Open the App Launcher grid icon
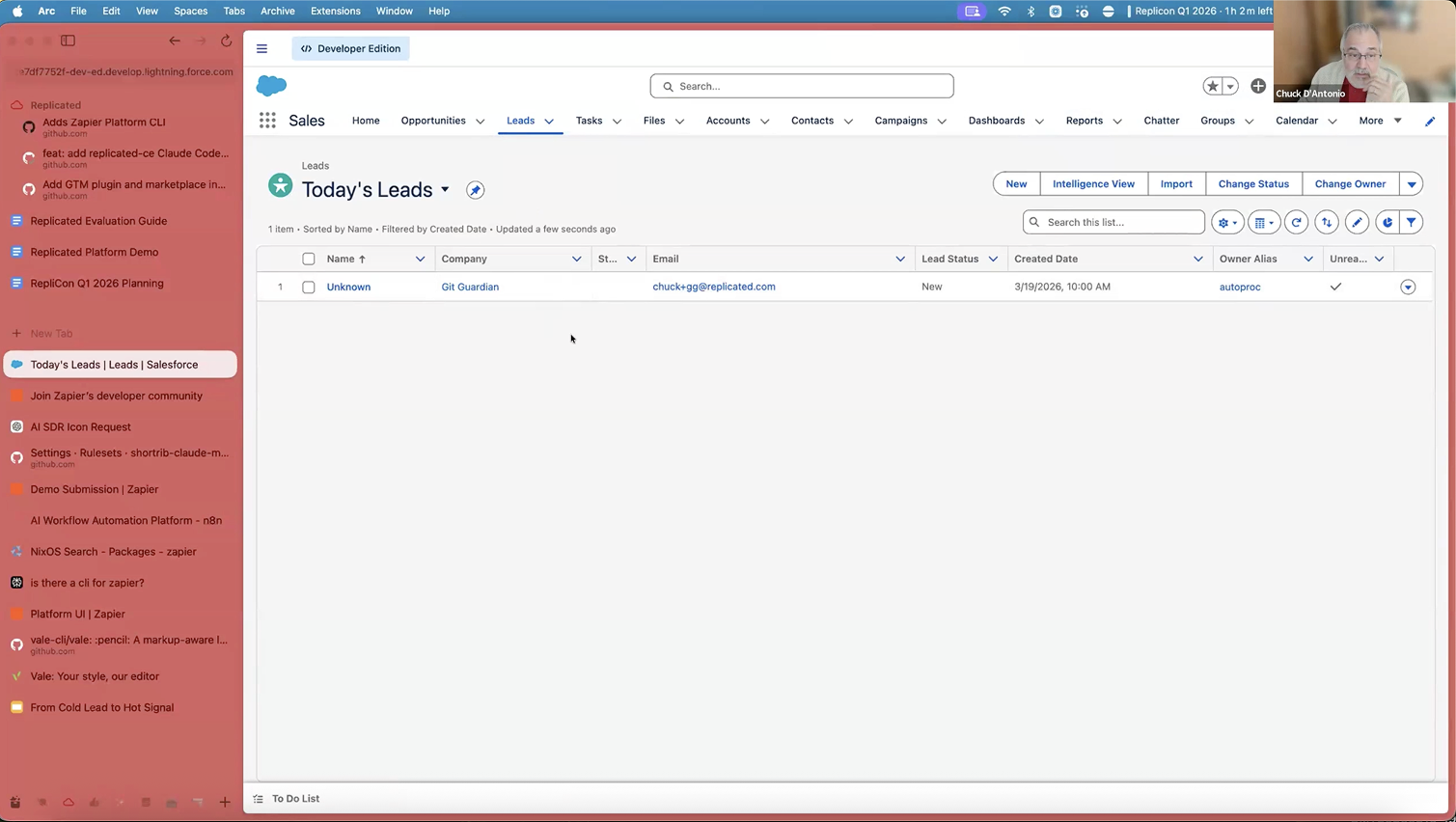This screenshot has height=822, width=1456. 267,121
